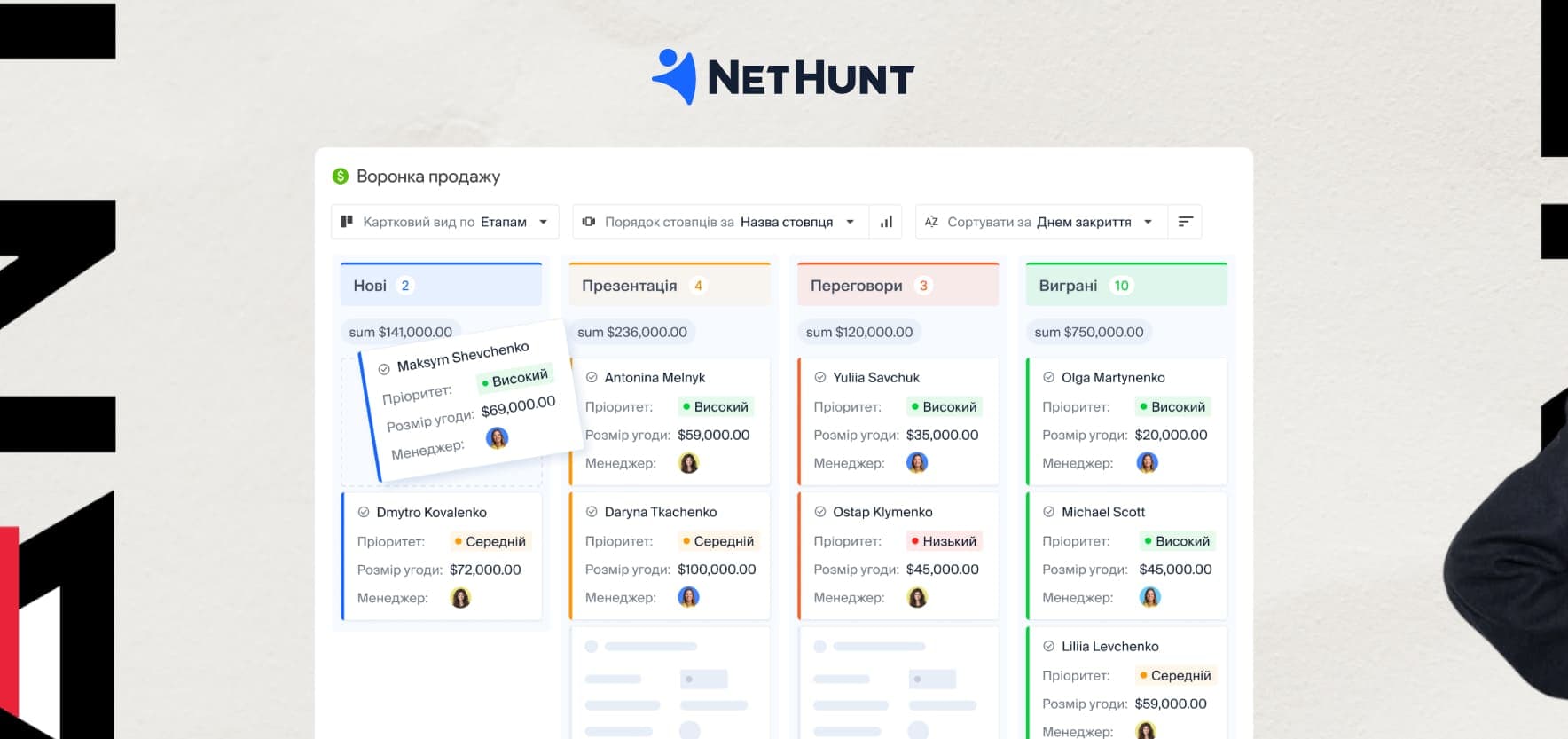Open the Dmytro Kovalenko deal
The height and width of the screenshot is (739, 1568).
click(x=431, y=512)
